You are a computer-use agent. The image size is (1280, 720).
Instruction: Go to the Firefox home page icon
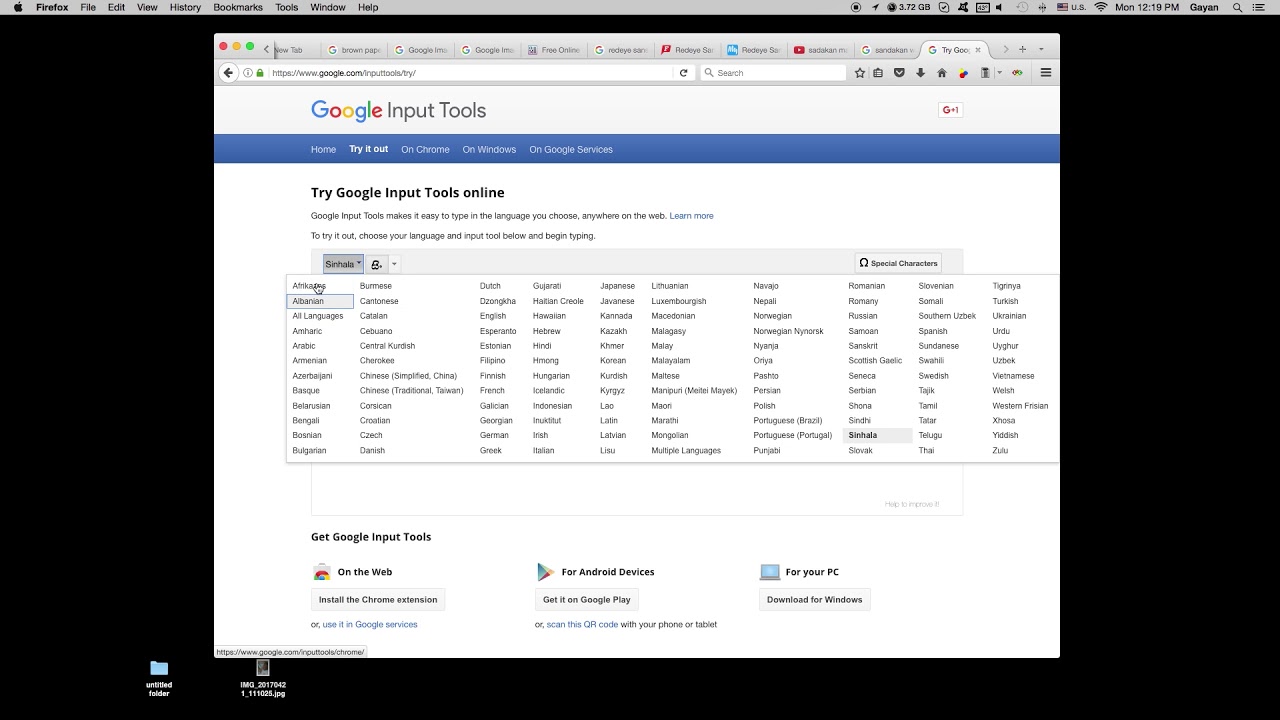941,73
